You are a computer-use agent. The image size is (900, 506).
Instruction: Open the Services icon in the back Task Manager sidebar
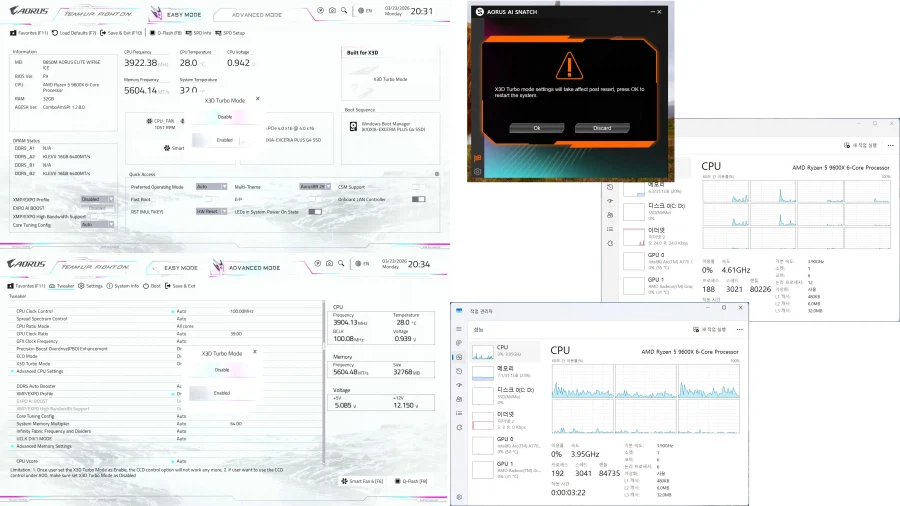pos(610,243)
